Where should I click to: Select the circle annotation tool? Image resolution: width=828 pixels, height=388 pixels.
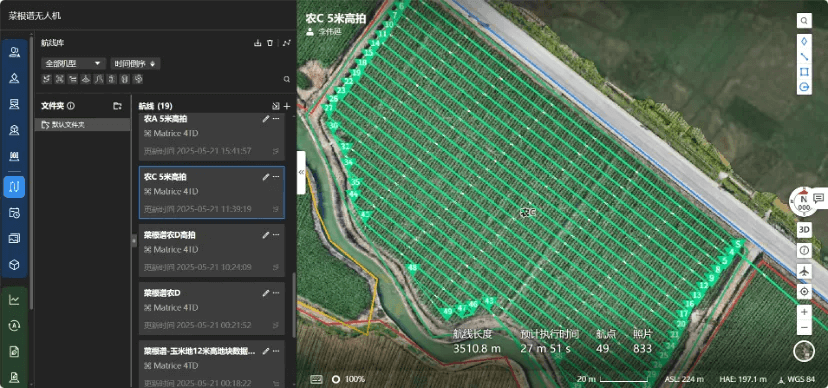point(804,87)
